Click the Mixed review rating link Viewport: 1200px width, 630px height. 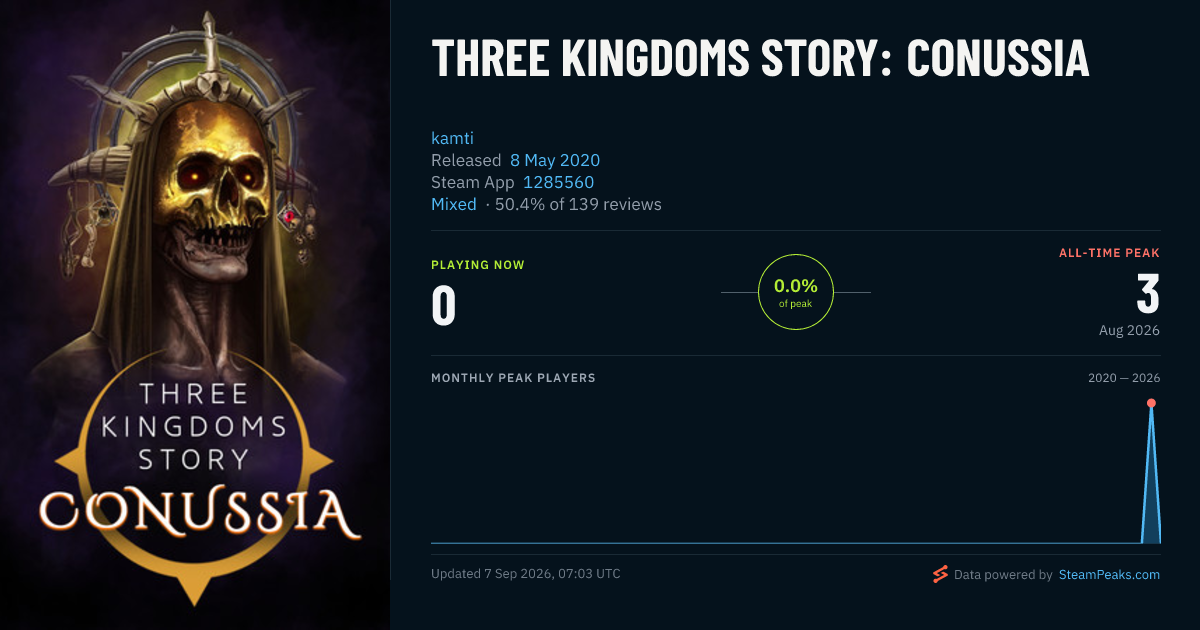[454, 204]
